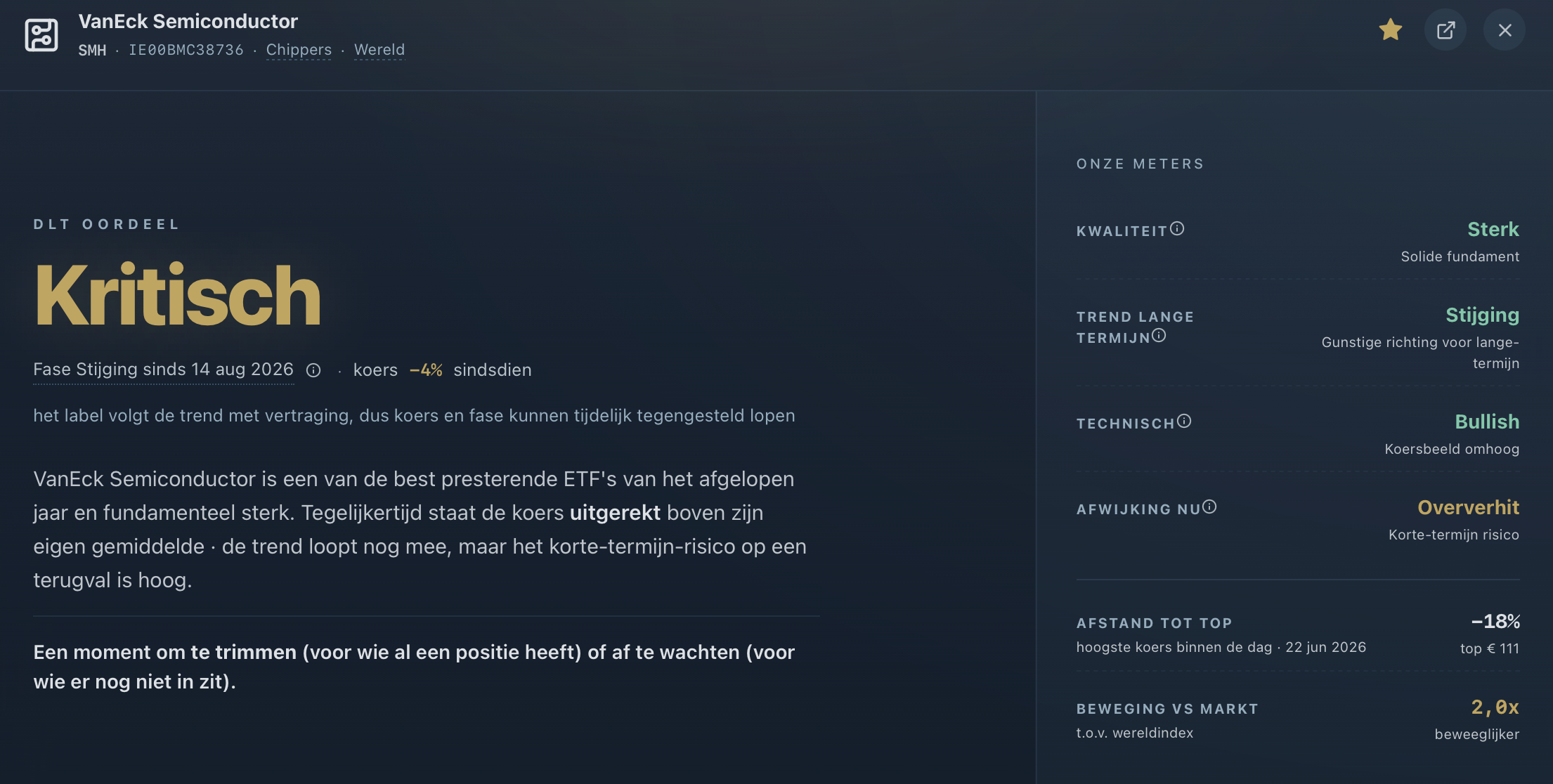The width and height of the screenshot is (1553, 784).
Task: Show info for Kwaliteit meter
Action: pyautogui.click(x=1177, y=228)
